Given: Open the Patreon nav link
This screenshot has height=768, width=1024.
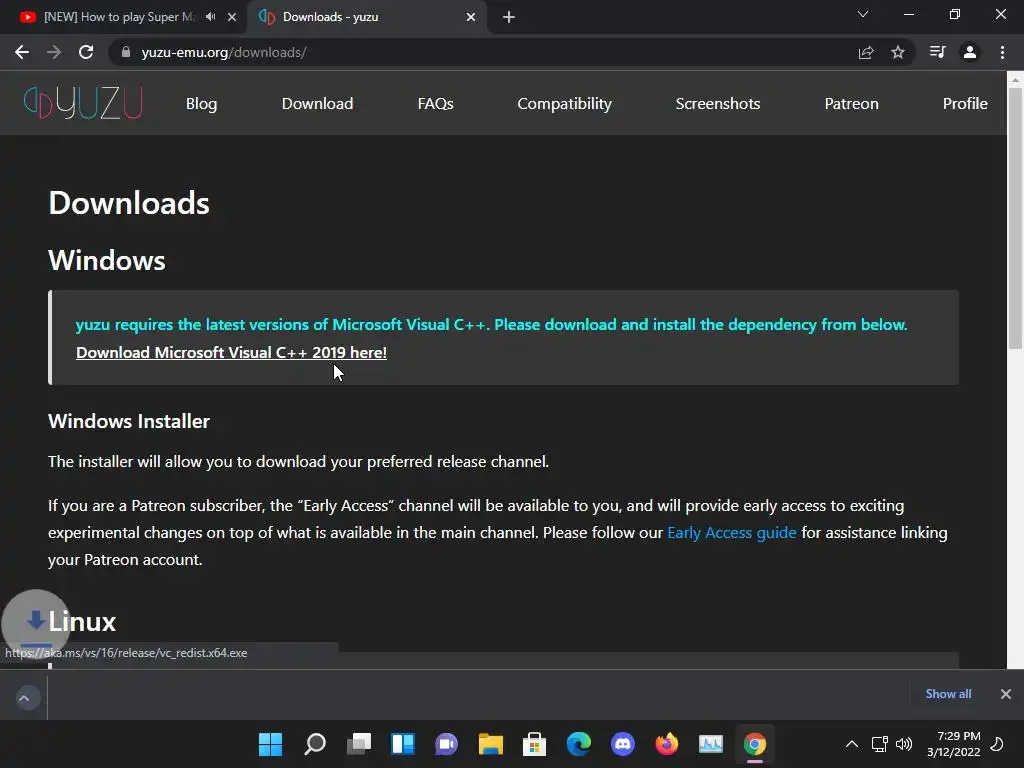Looking at the screenshot, I should click(852, 104).
